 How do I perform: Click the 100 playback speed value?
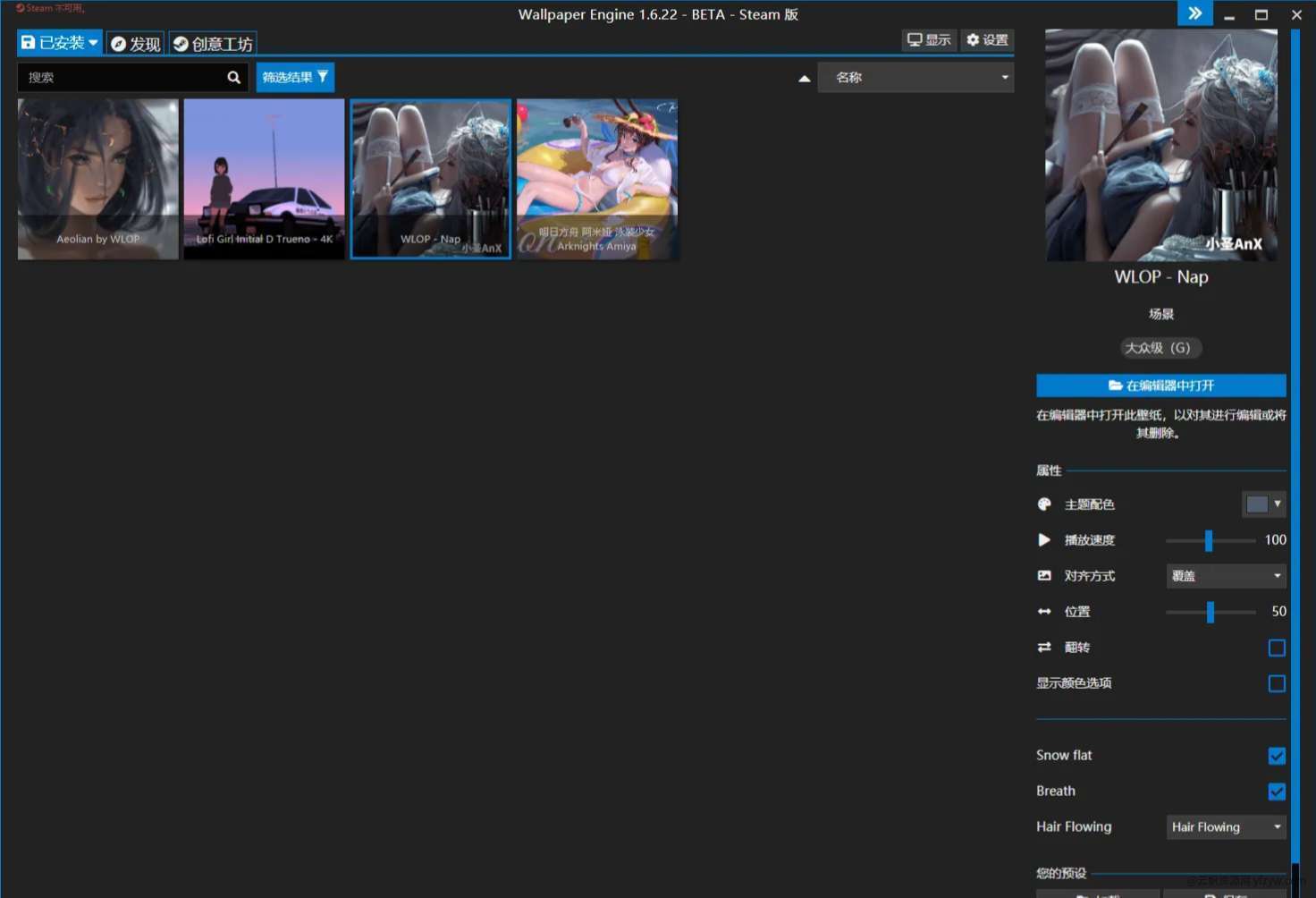click(x=1275, y=540)
